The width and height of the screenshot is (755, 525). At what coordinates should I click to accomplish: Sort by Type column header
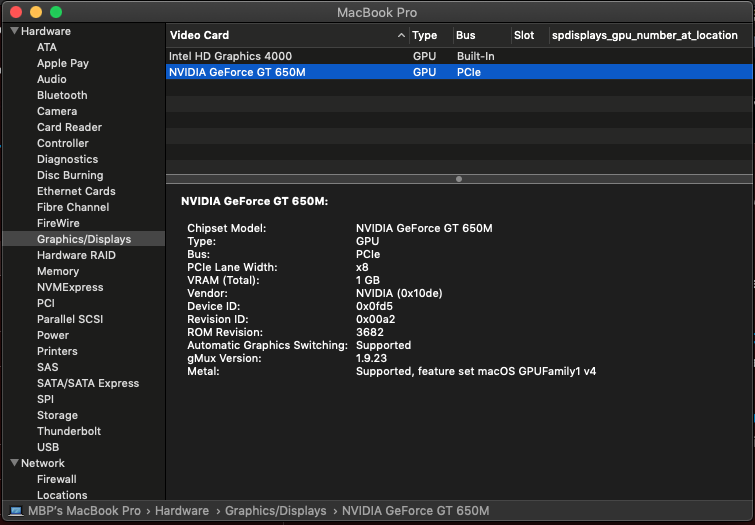point(424,35)
